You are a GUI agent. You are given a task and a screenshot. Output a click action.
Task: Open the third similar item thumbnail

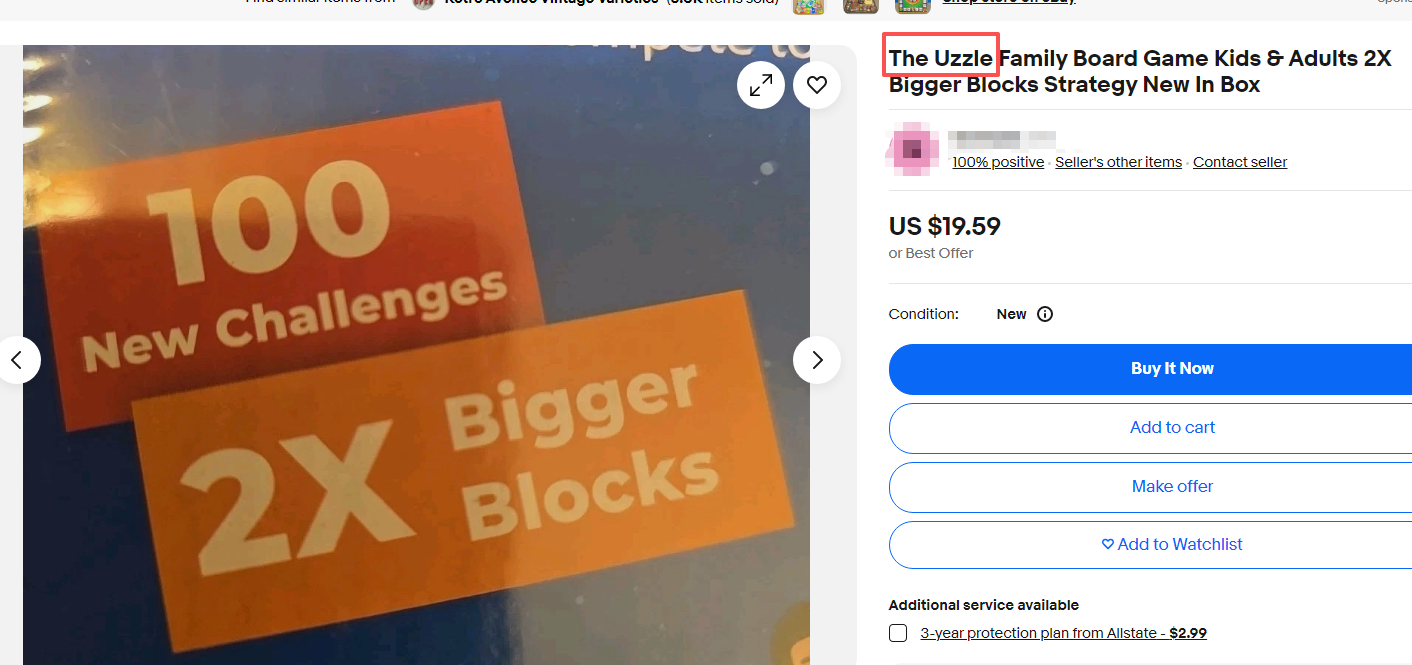point(911,5)
